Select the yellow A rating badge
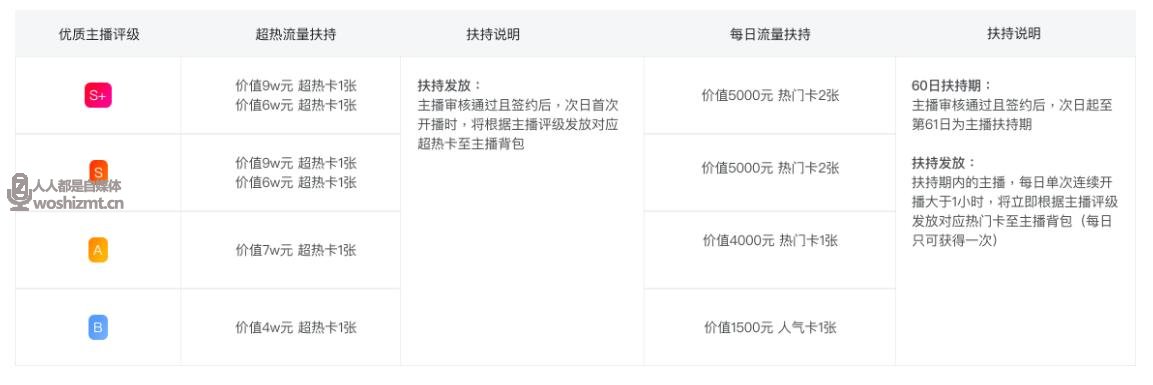 coord(98,250)
